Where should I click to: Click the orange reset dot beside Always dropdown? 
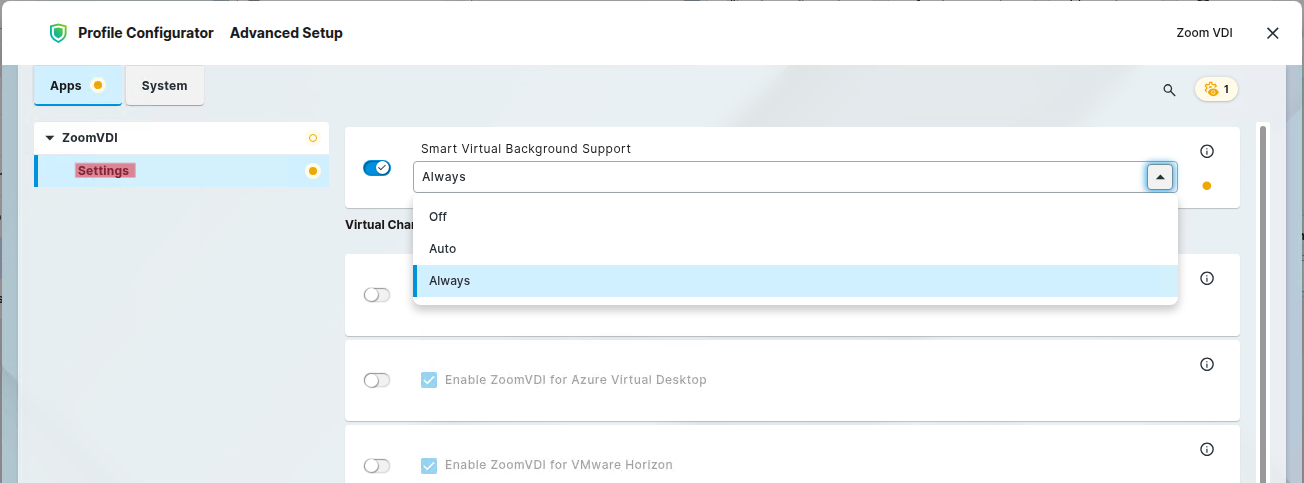tap(1206, 185)
